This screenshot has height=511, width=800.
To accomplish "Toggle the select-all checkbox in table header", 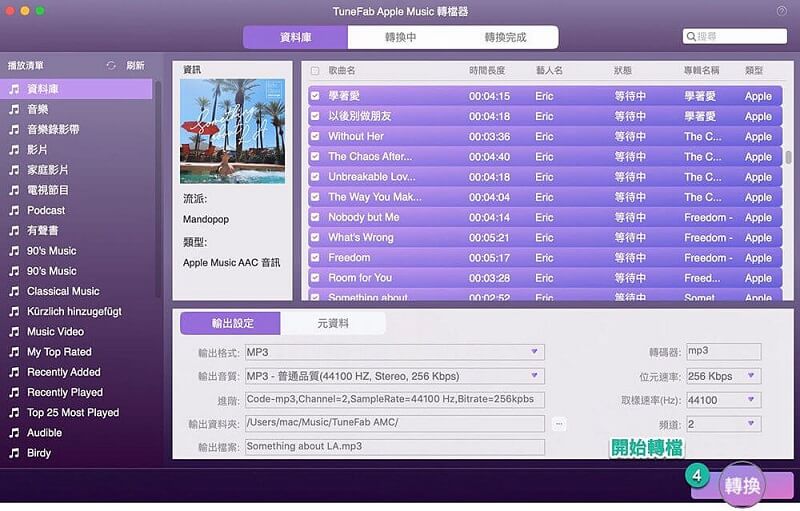I will click(315, 71).
